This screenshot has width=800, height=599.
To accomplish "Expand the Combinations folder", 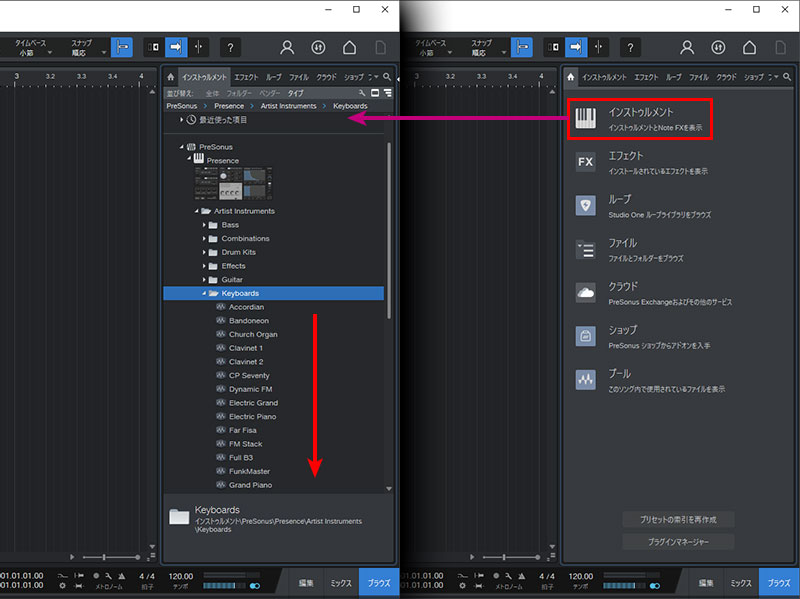I will coord(204,239).
